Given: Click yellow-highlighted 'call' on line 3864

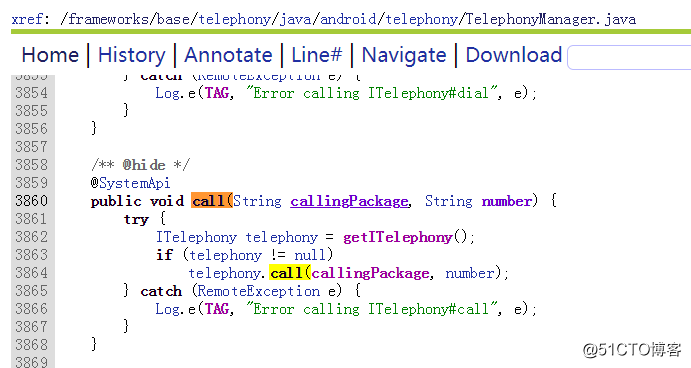Looking at the screenshot, I should [290, 273].
